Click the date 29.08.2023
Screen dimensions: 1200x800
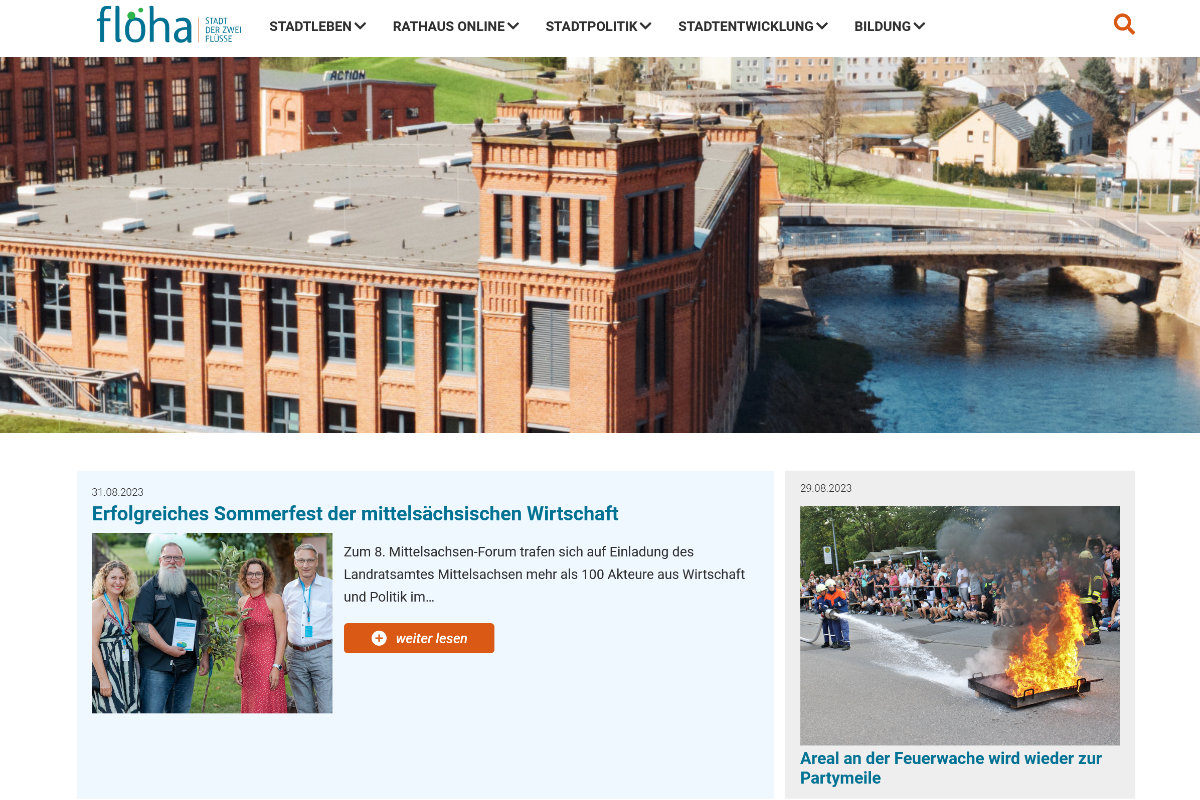(826, 488)
